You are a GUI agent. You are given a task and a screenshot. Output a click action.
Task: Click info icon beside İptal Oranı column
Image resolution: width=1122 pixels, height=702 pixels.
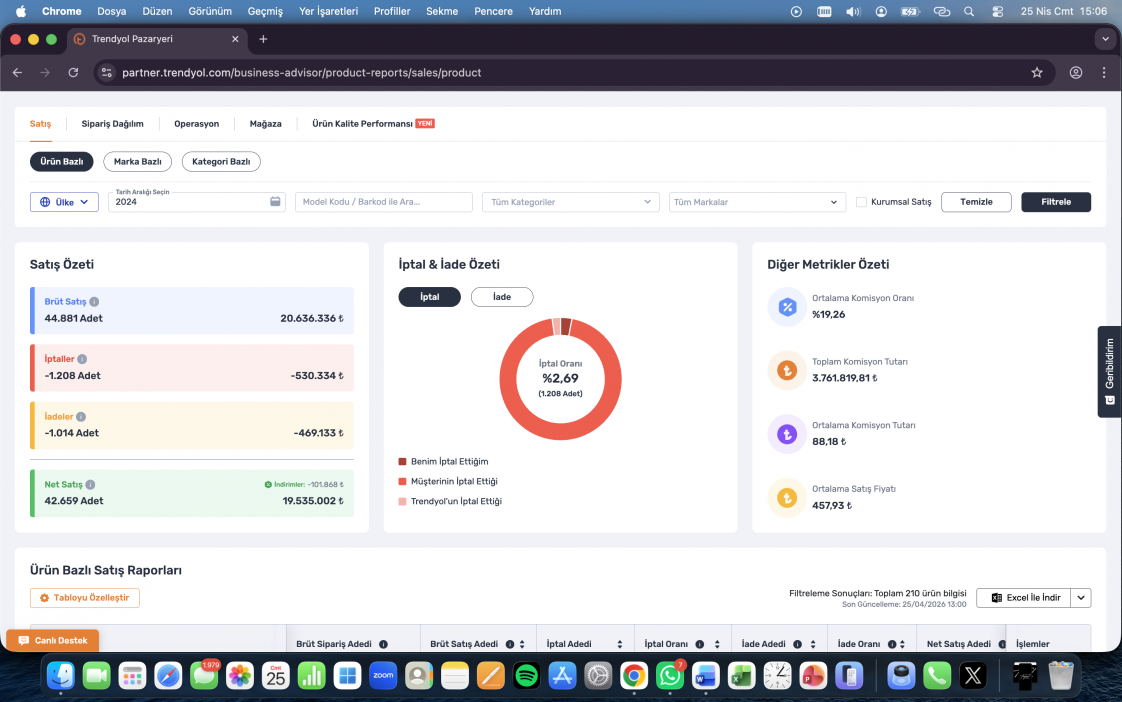(700, 644)
